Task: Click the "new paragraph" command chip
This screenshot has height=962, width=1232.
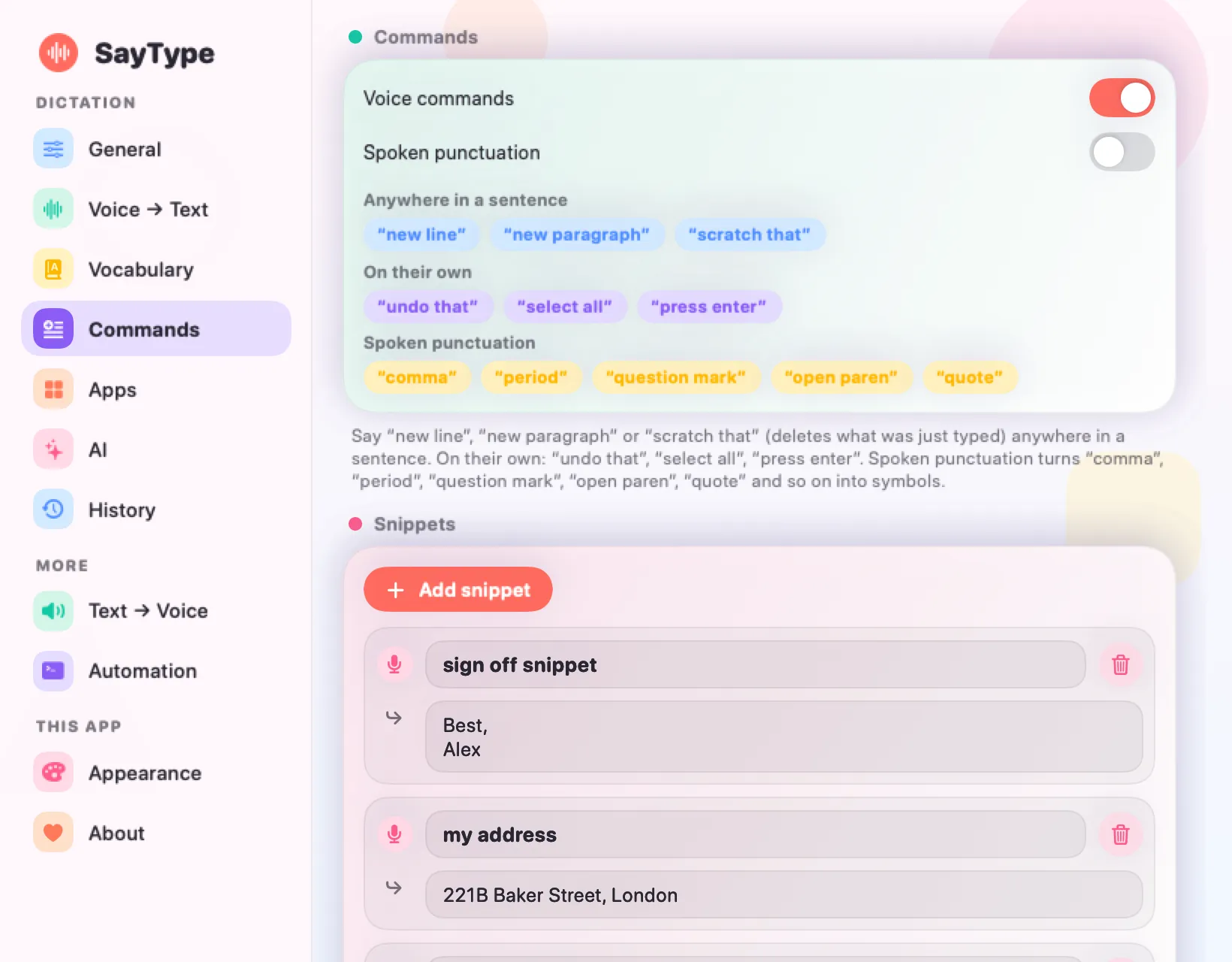Action: tap(577, 234)
